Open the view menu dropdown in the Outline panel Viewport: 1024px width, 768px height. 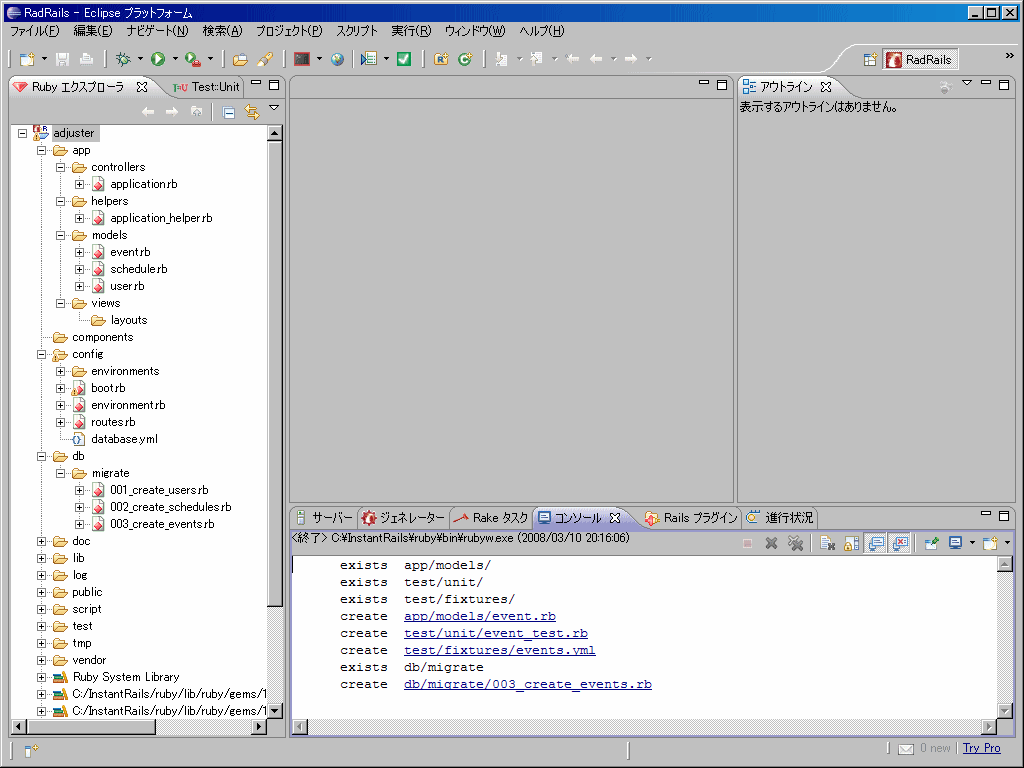point(965,86)
